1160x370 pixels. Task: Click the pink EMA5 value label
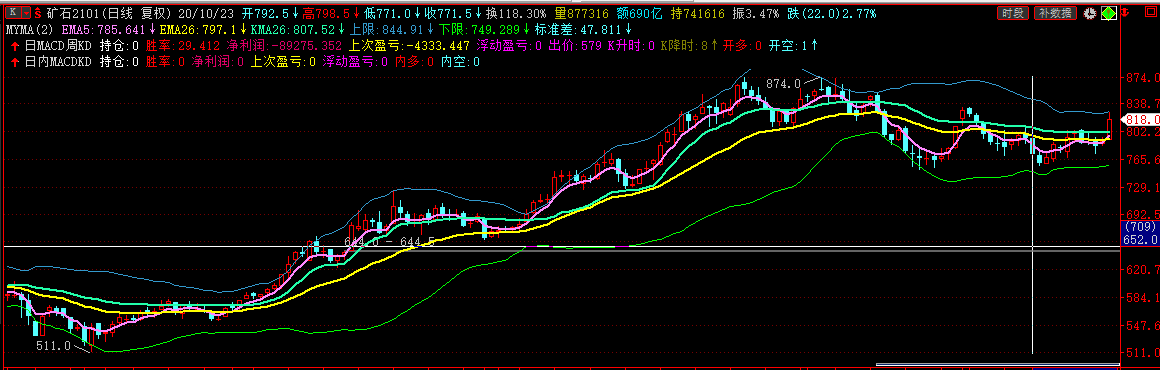coord(103,30)
